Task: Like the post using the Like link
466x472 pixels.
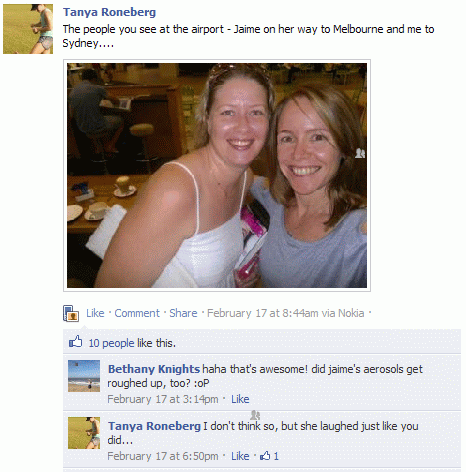Action: pos(95,313)
